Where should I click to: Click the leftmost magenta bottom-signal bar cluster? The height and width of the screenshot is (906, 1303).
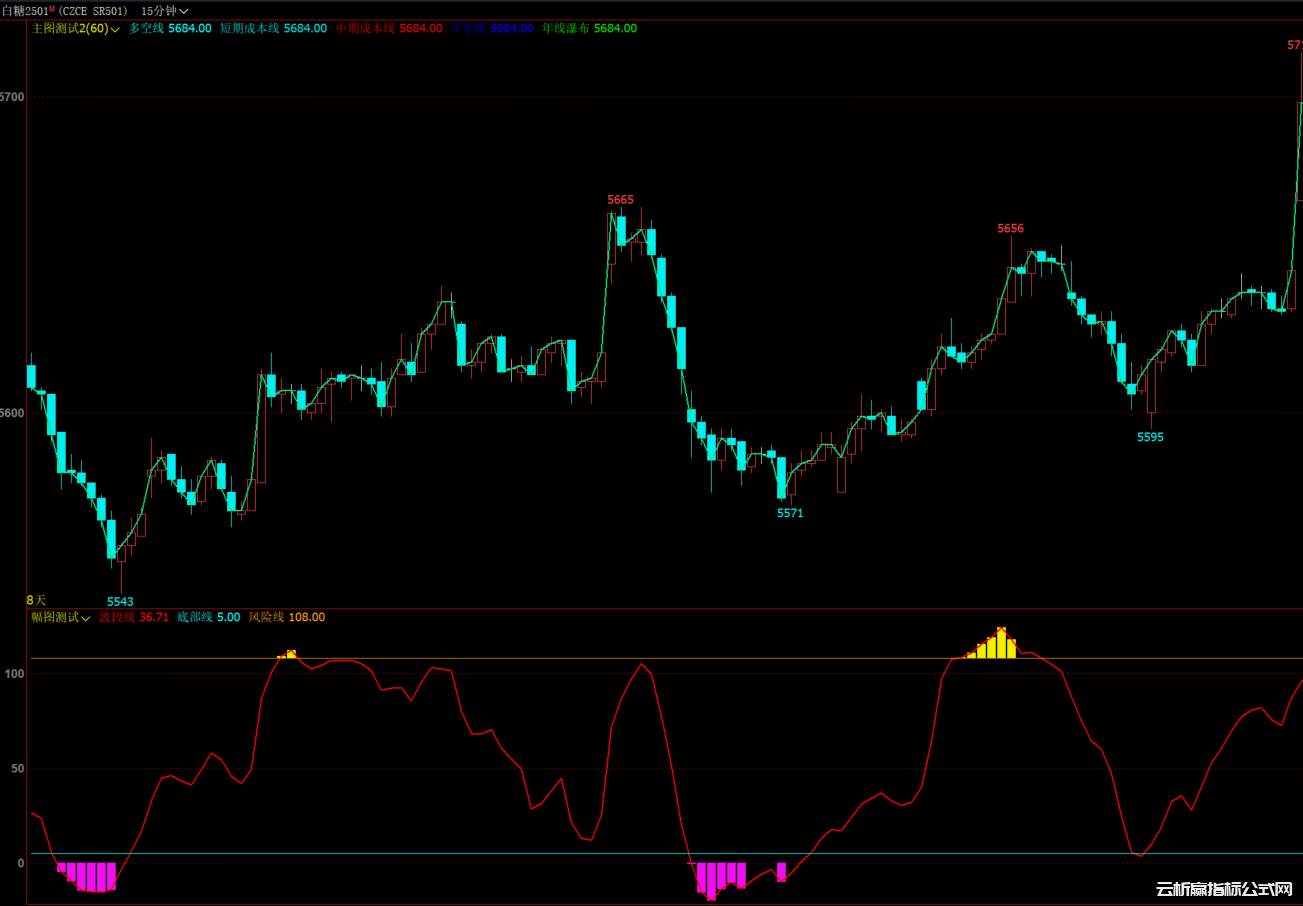87,876
